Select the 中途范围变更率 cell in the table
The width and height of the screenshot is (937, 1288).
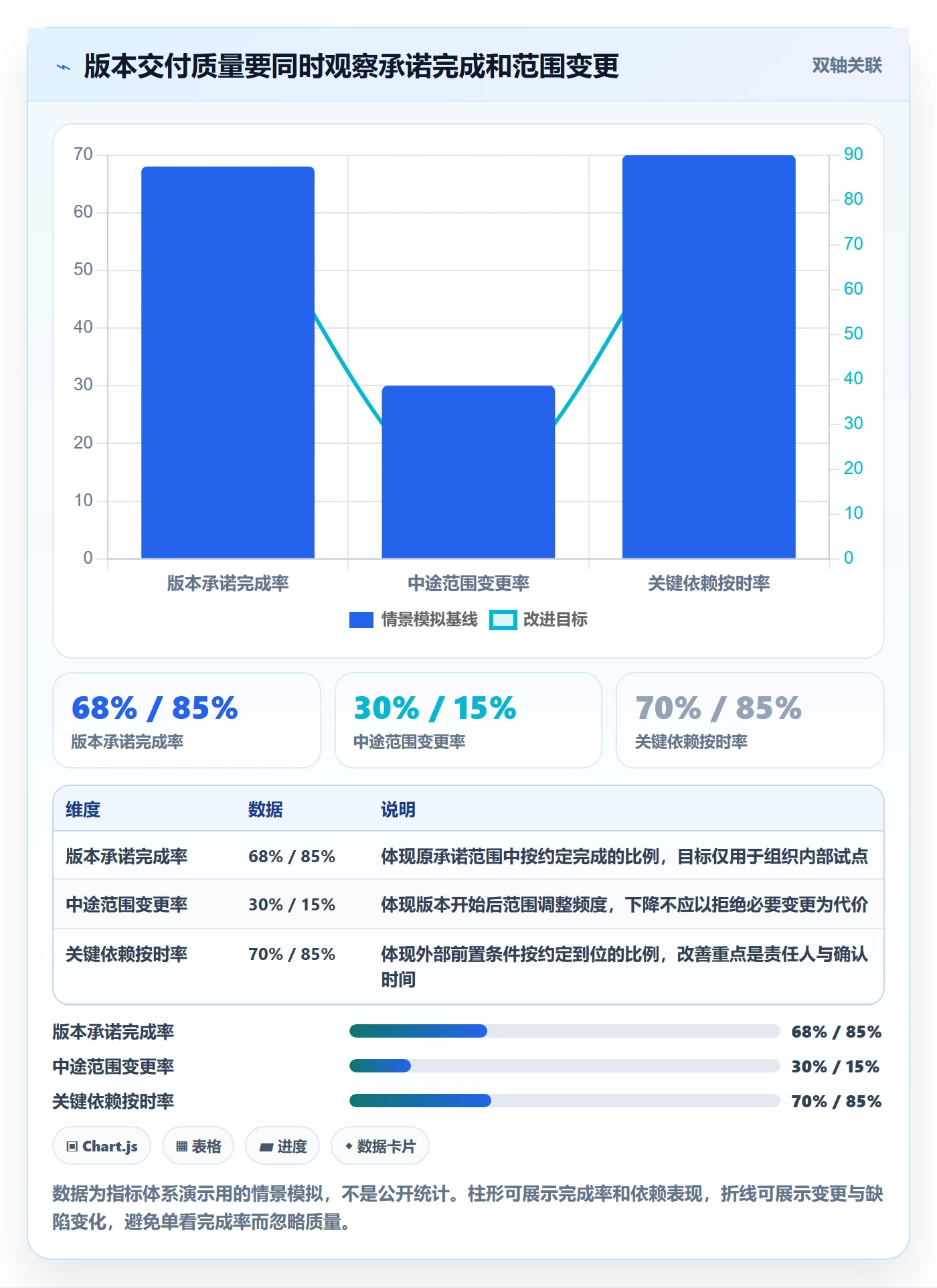click(126, 904)
